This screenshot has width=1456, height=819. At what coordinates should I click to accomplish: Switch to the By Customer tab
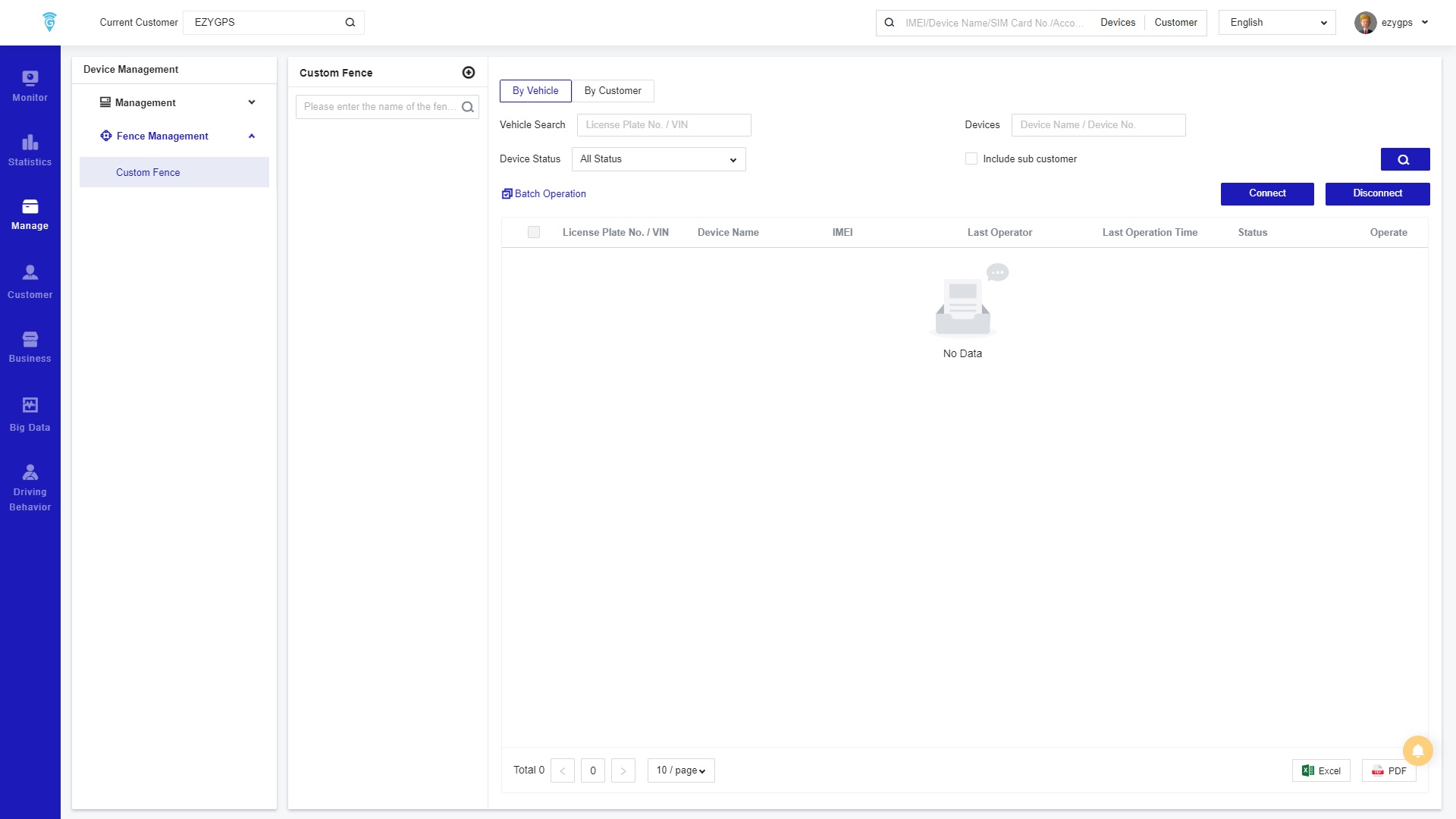(x=613, y=91)
